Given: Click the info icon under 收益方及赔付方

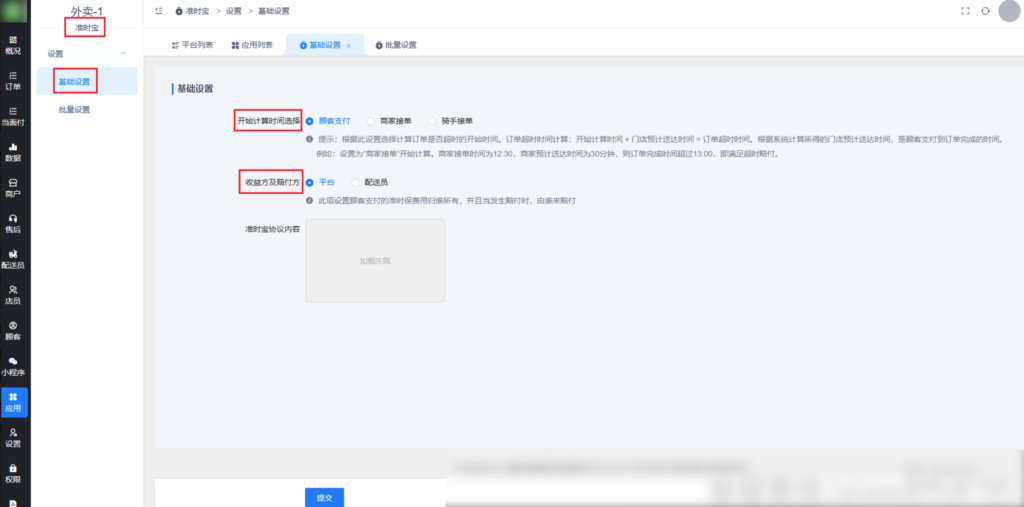Looking at the screenshot, I should point(310,201).
